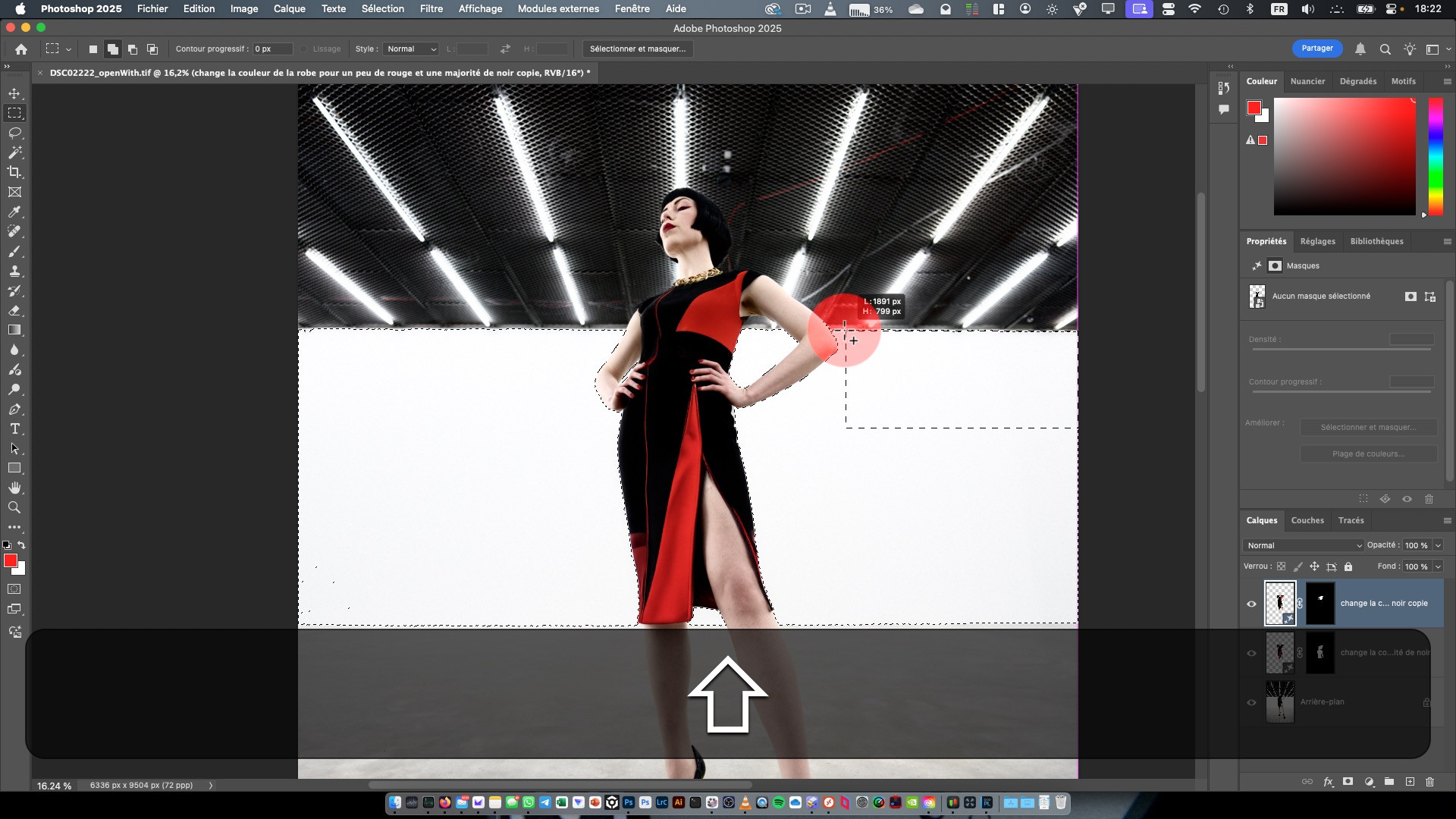The width and height of the screenshot is (1456, 819).
Task: Toggle Lock transparent pixels
Action: tap(1281, 566)
